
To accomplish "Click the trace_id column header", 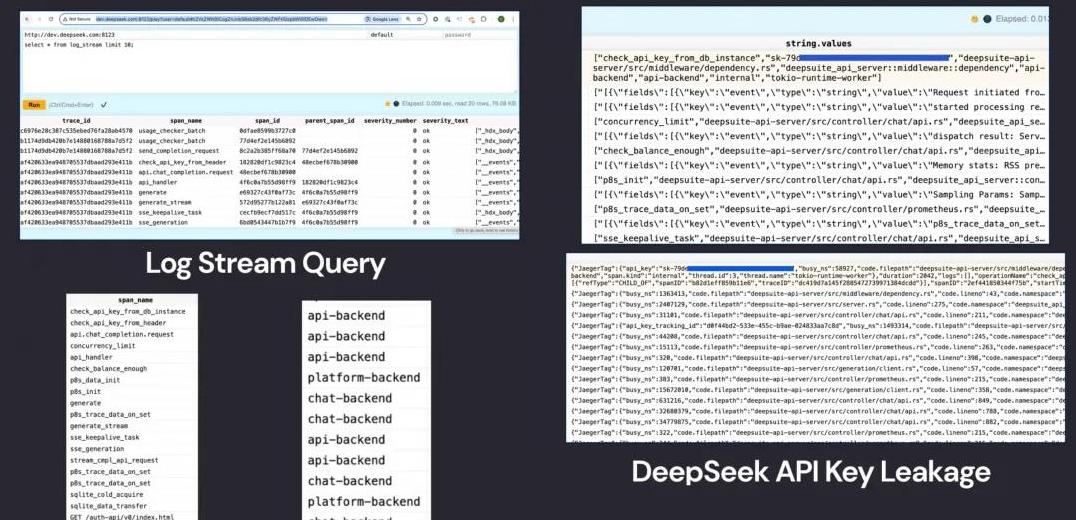I will [x=77, y=121].
